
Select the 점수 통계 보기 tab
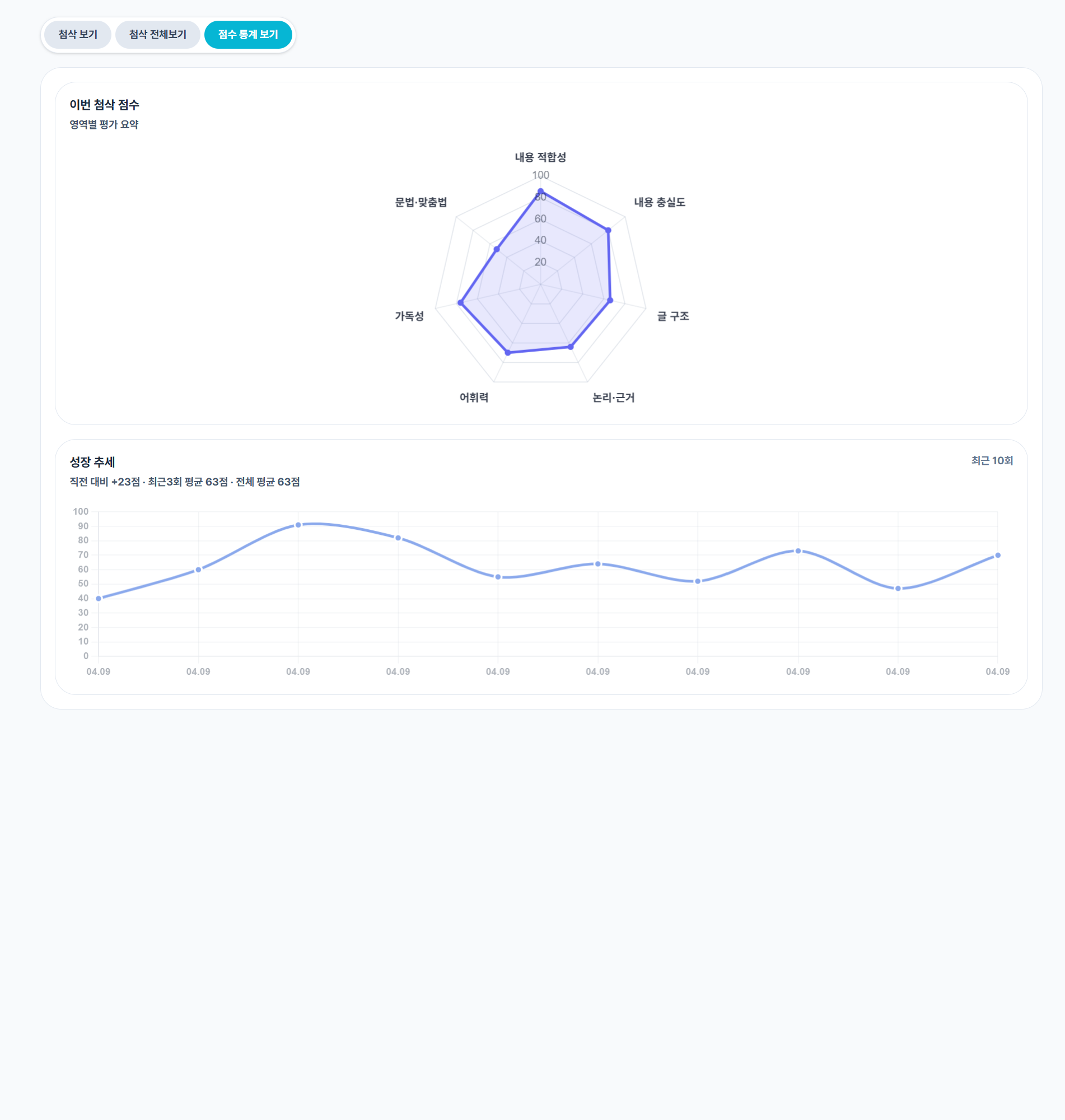(248, 35)
